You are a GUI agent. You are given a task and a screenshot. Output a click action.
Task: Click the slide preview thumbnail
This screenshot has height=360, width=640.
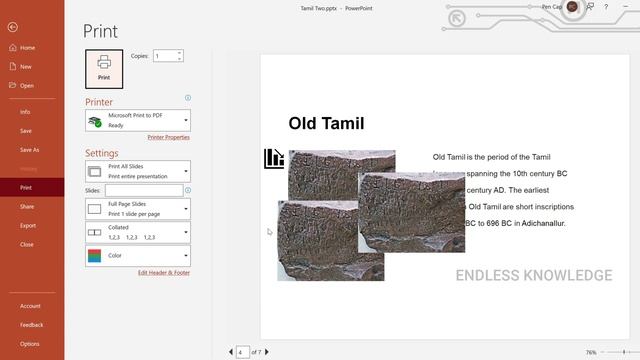pos(445,197)
